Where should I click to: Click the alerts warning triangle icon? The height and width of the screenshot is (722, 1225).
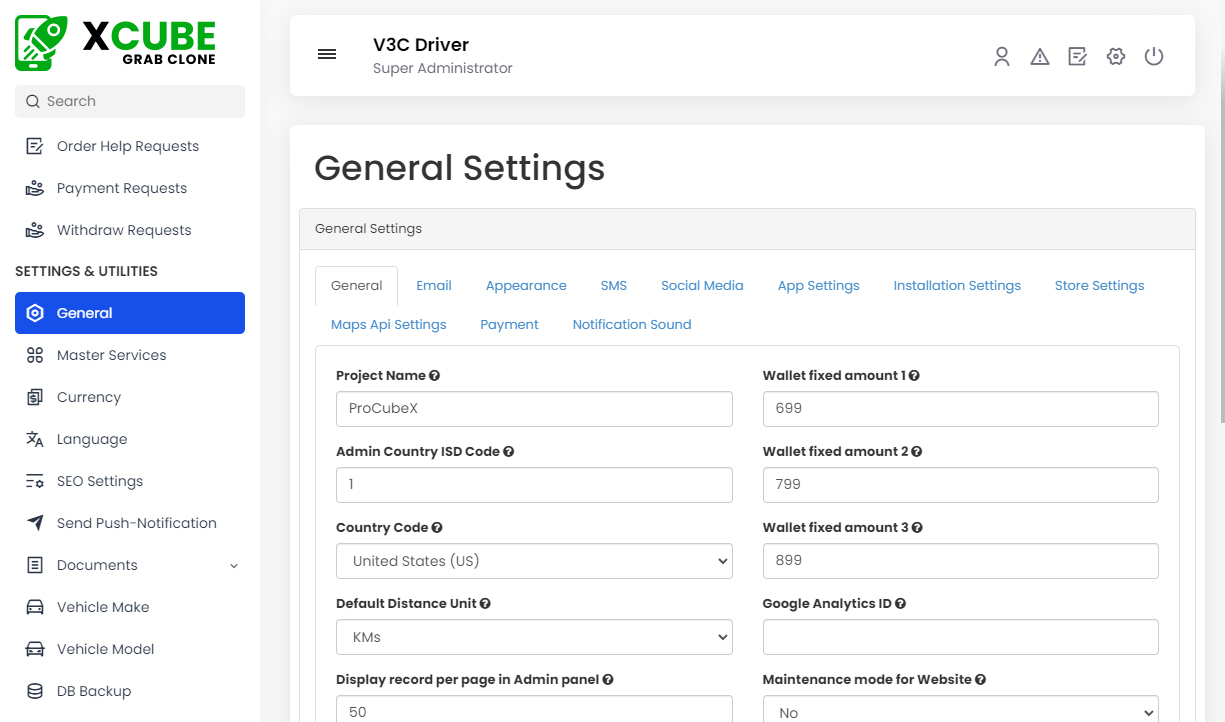pyautogui.click(x=1040, y=57)
